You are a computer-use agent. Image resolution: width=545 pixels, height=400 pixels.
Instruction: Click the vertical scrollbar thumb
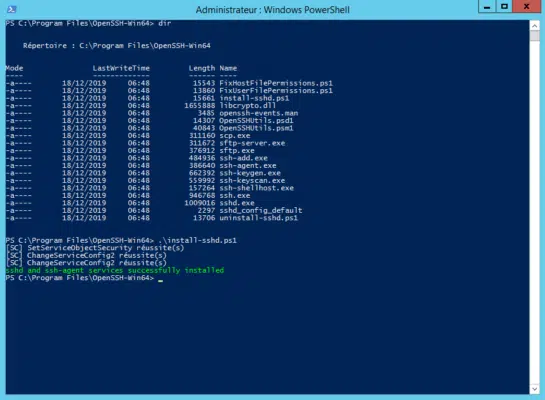[535, 35]
